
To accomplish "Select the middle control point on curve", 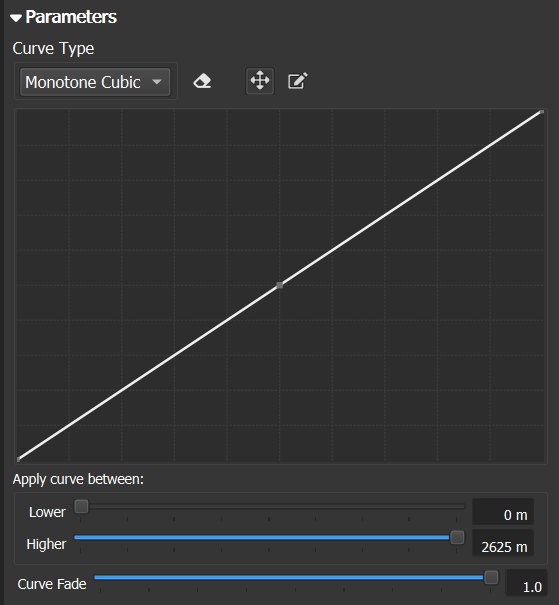I will point(280,285).
